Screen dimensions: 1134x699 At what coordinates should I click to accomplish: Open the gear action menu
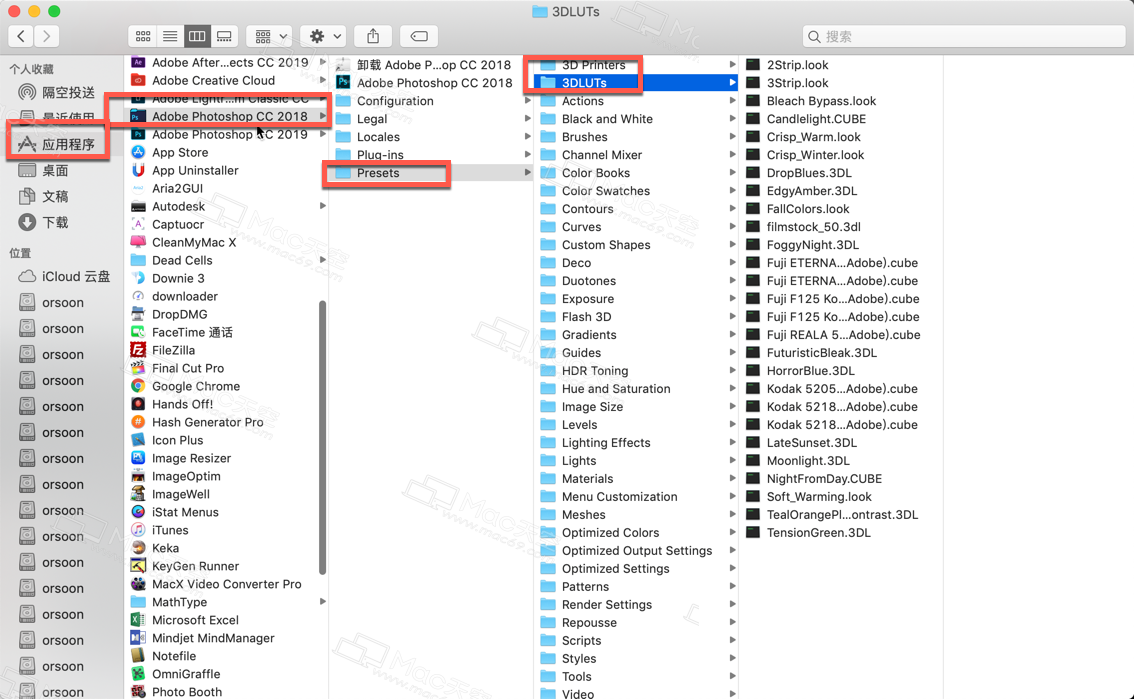[324, 36]
